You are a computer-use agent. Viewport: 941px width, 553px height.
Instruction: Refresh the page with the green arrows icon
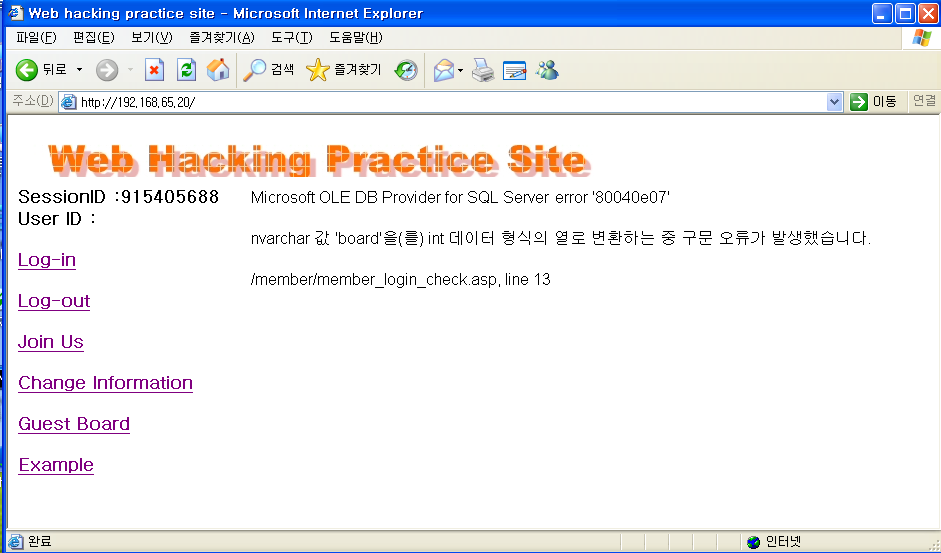(187, 70)
